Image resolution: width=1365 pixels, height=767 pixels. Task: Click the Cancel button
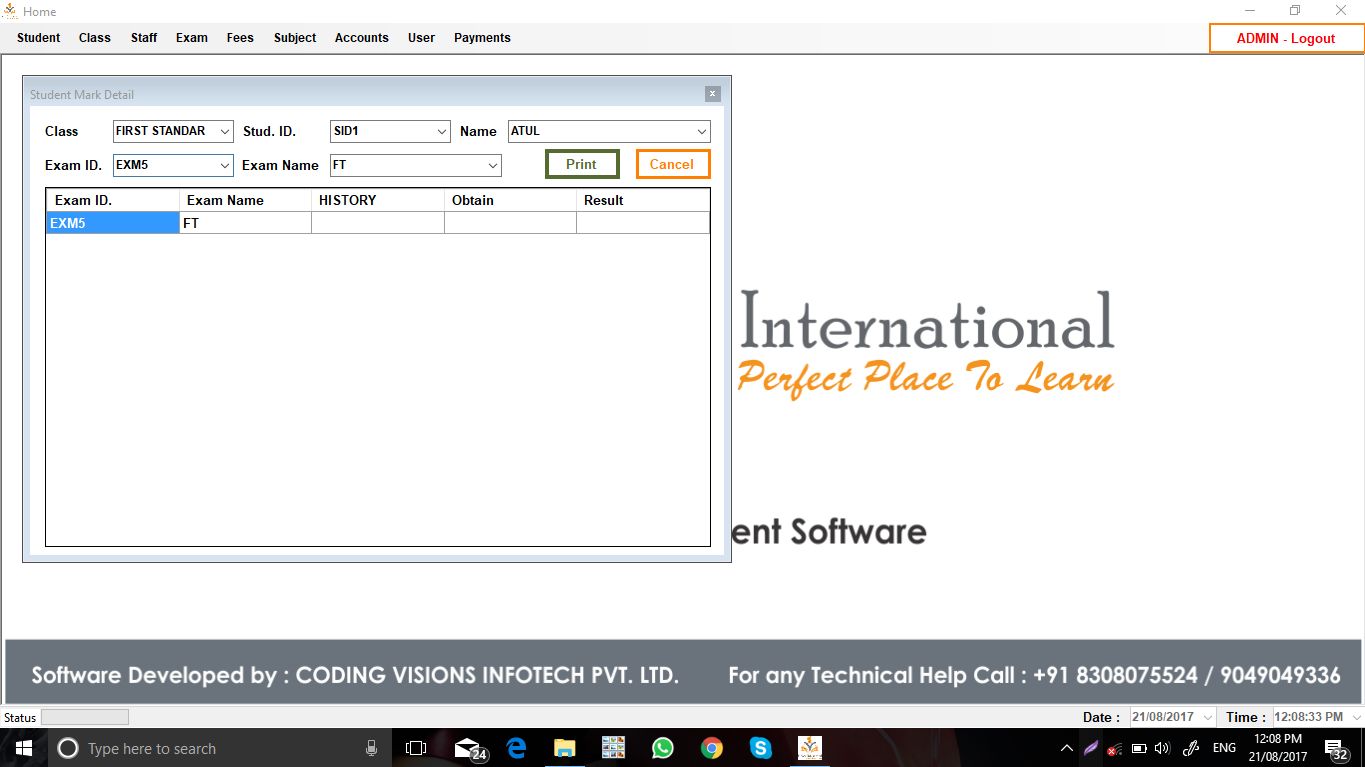673,164
